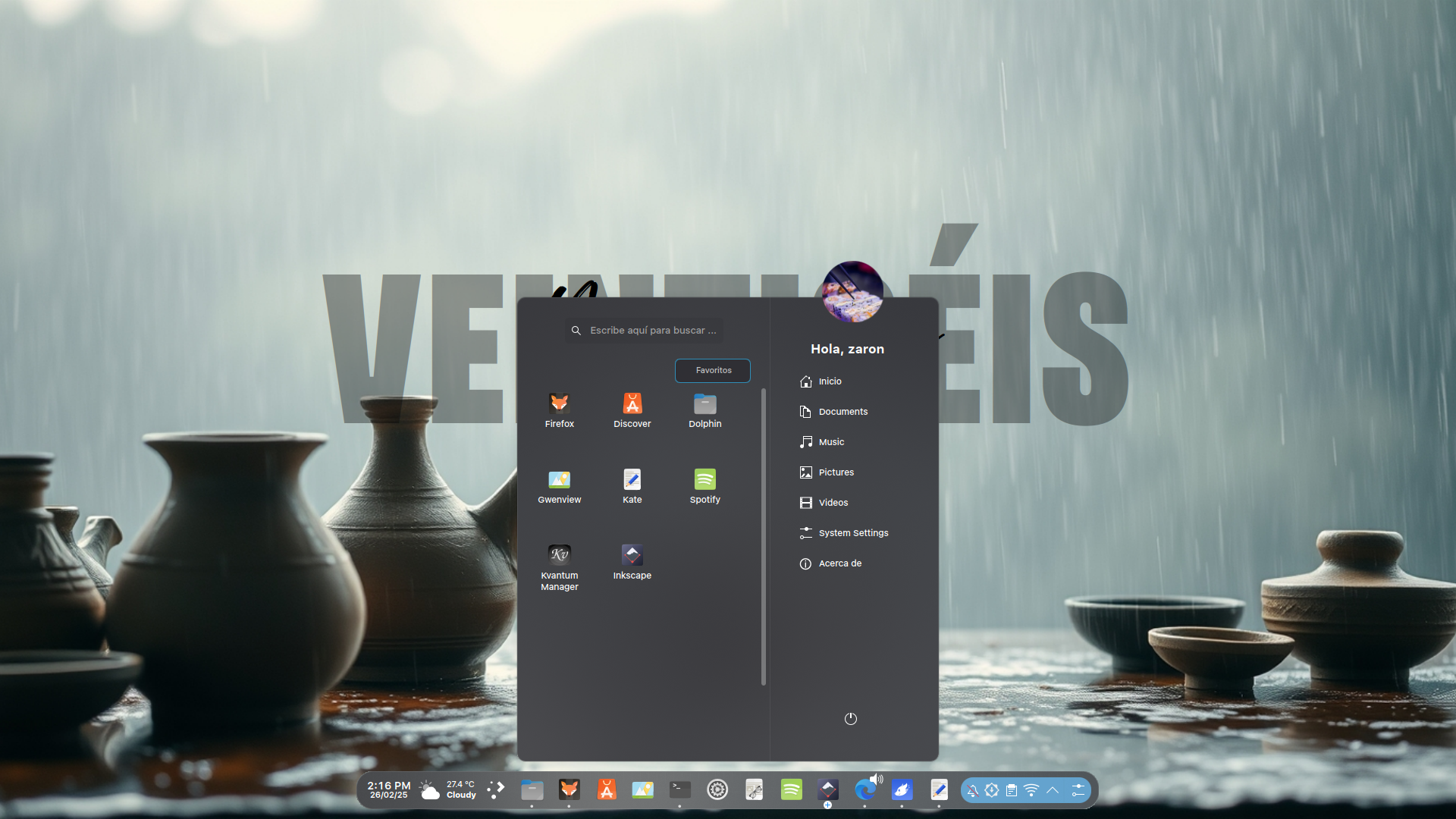The image size is (1456, 819).
Task: Open the Music folder entry
Action: point(822,442)
